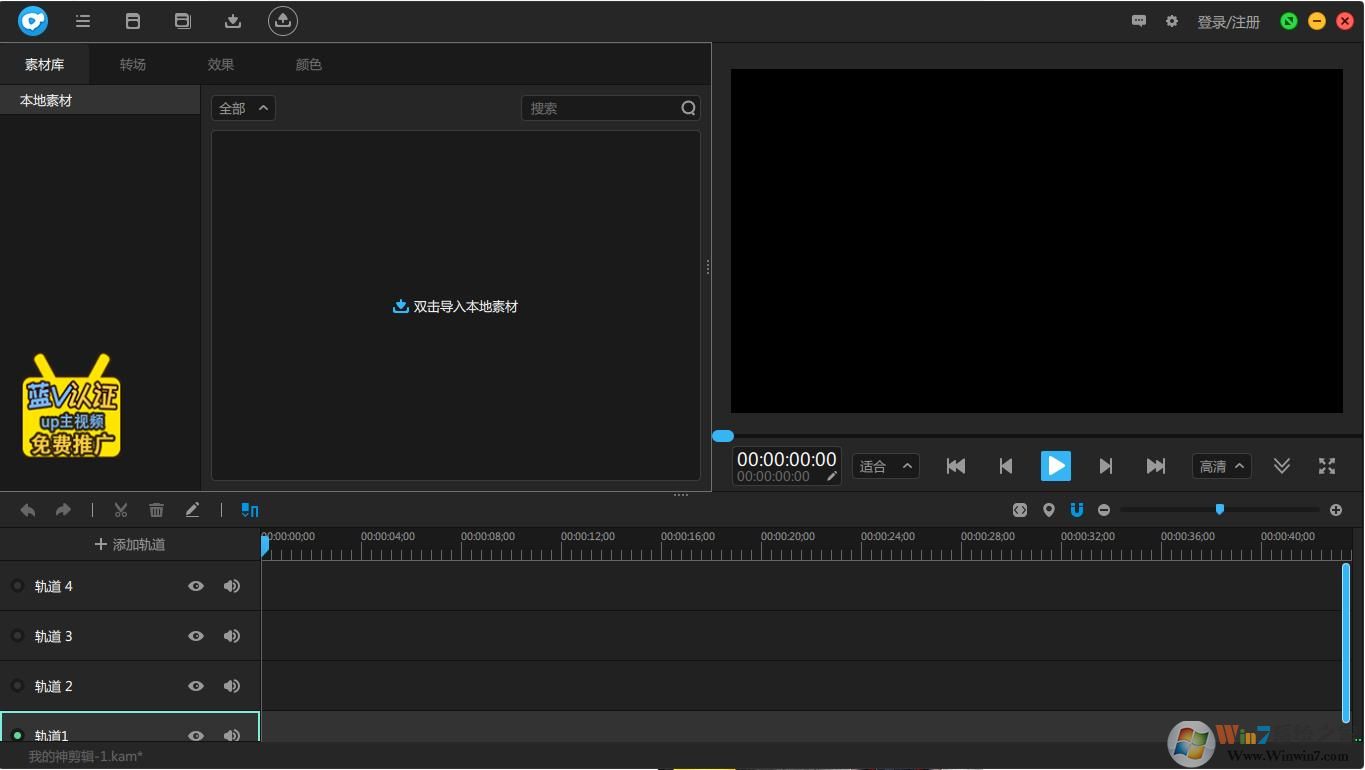Click 添加轨道 to add a track
This screenshot has width=1365, height=770.
point(130,544)
